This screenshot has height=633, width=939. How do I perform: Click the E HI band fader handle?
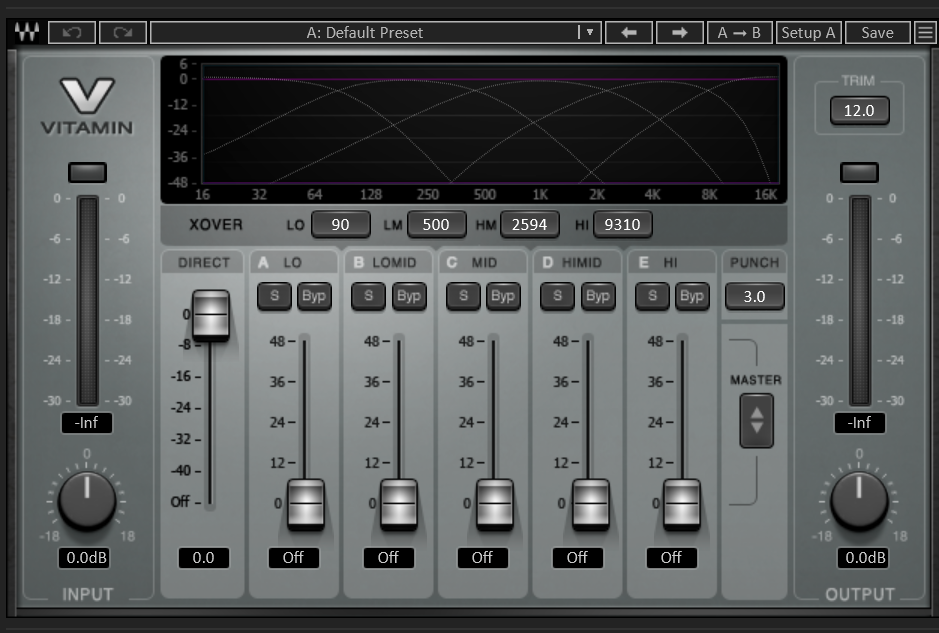point(682,504)
